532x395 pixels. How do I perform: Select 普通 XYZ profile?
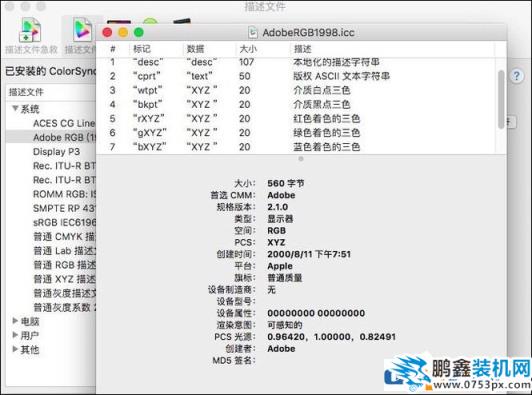pyautogui.click(x=64, y=279)
